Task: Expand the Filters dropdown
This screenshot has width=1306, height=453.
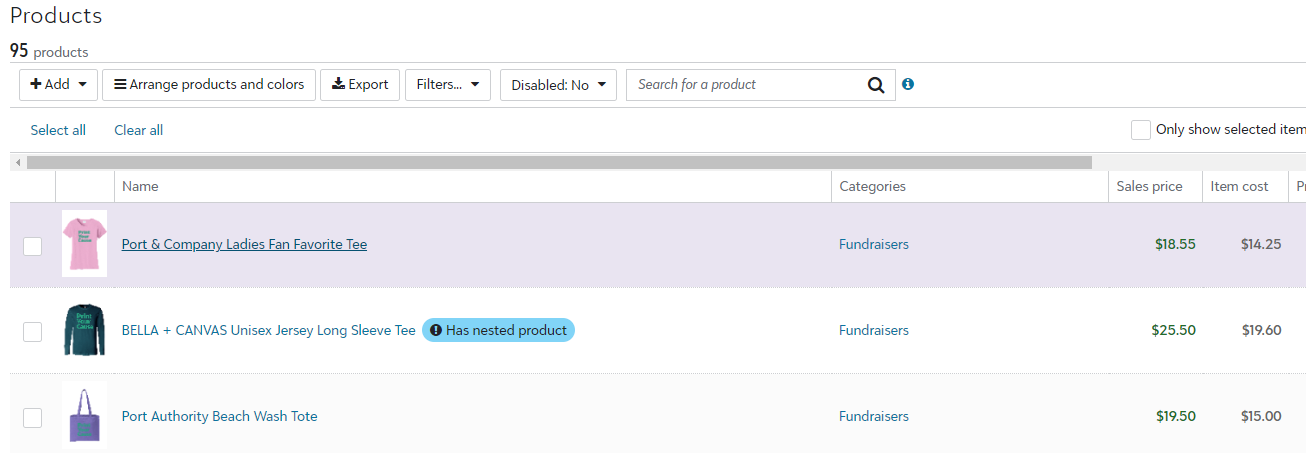Action: (x=447, y=85)
